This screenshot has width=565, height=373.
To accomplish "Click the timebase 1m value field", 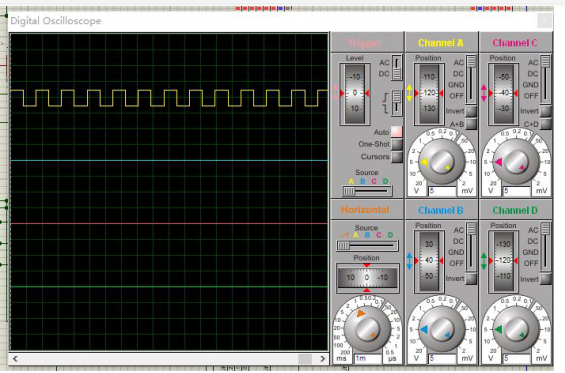I will (368, 358).
